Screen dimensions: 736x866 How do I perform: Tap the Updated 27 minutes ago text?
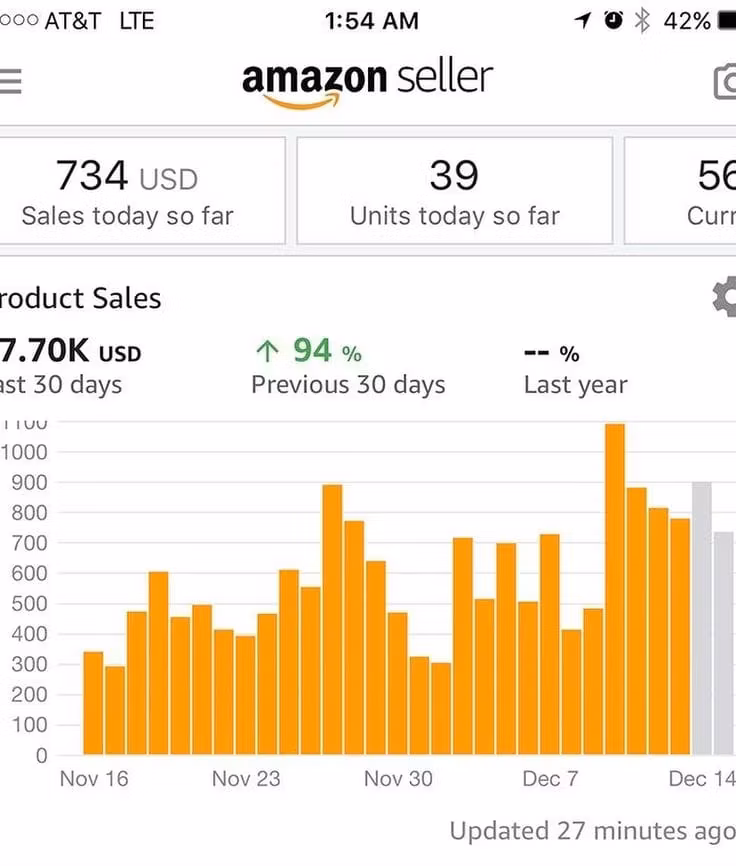(x=592, y=830)
